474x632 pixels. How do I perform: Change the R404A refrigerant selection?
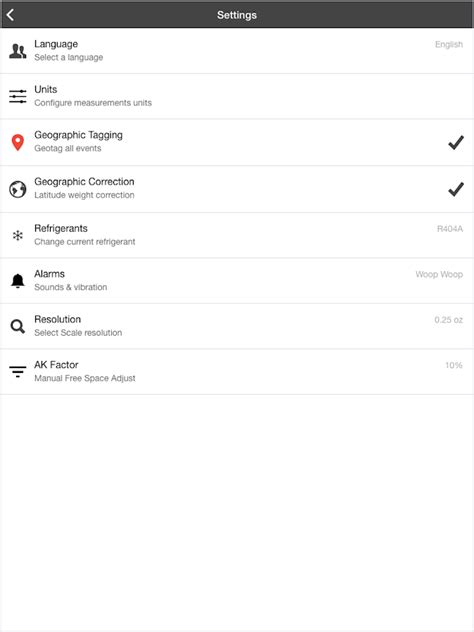(x=450, y=229)
